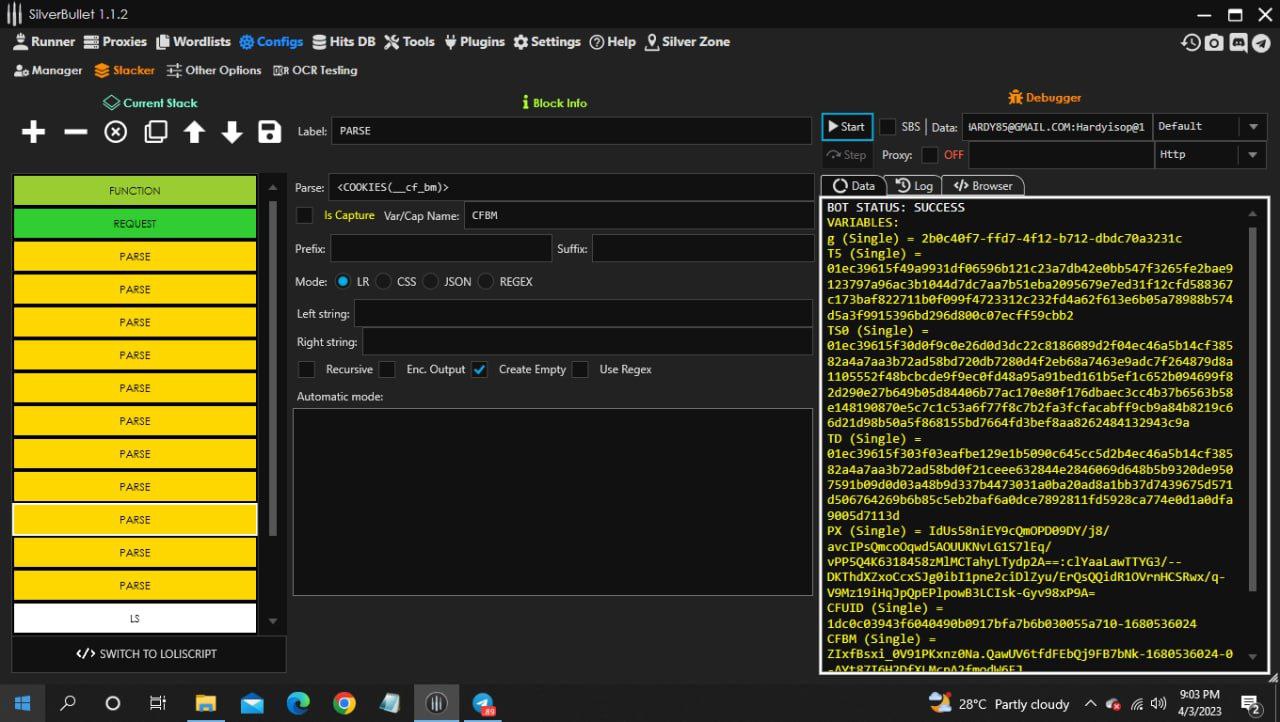The height and width of the screenshot is (722, 1280).
Task: Open the Silver Zone menu
Action: click(688, 42)
